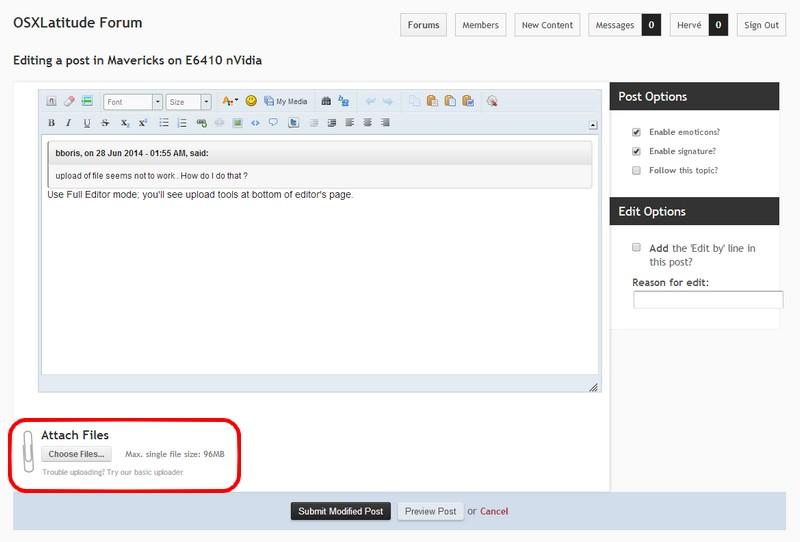Align text center
This screenshot has width=800, height=542.
367,122
